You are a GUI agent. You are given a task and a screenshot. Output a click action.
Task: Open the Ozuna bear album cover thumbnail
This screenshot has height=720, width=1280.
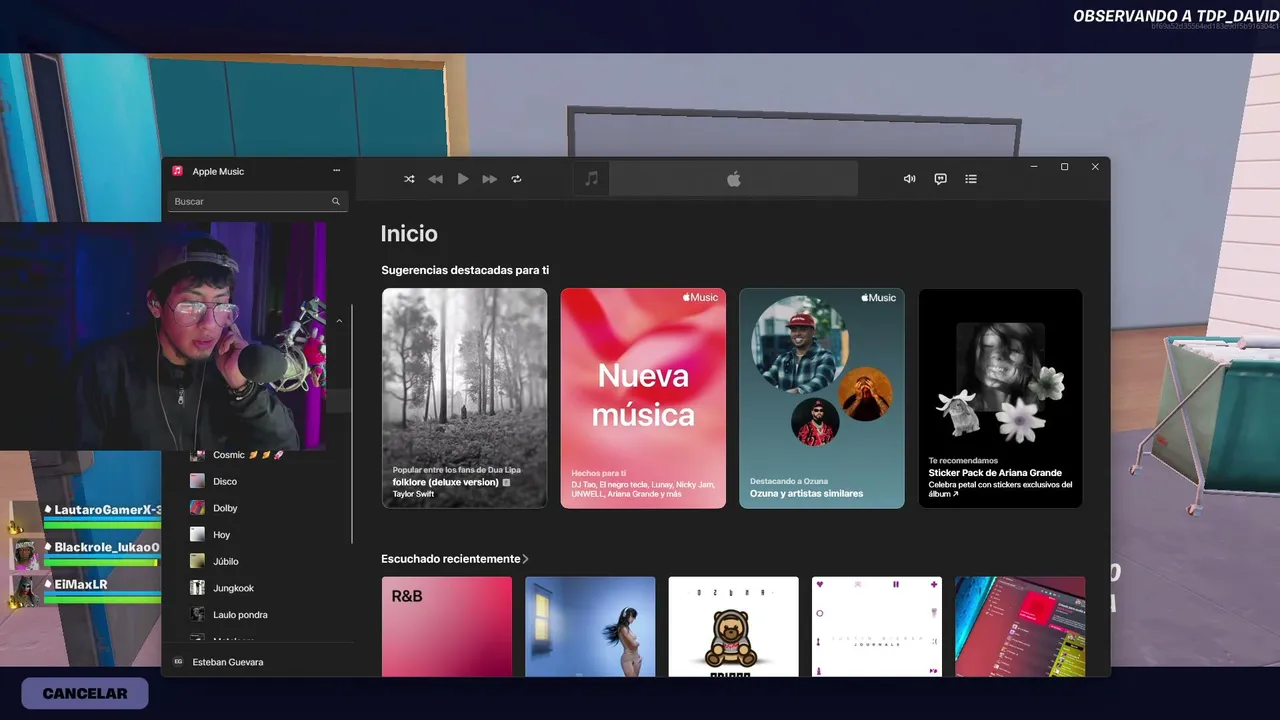pyautogui.click(x=734, y=626)
